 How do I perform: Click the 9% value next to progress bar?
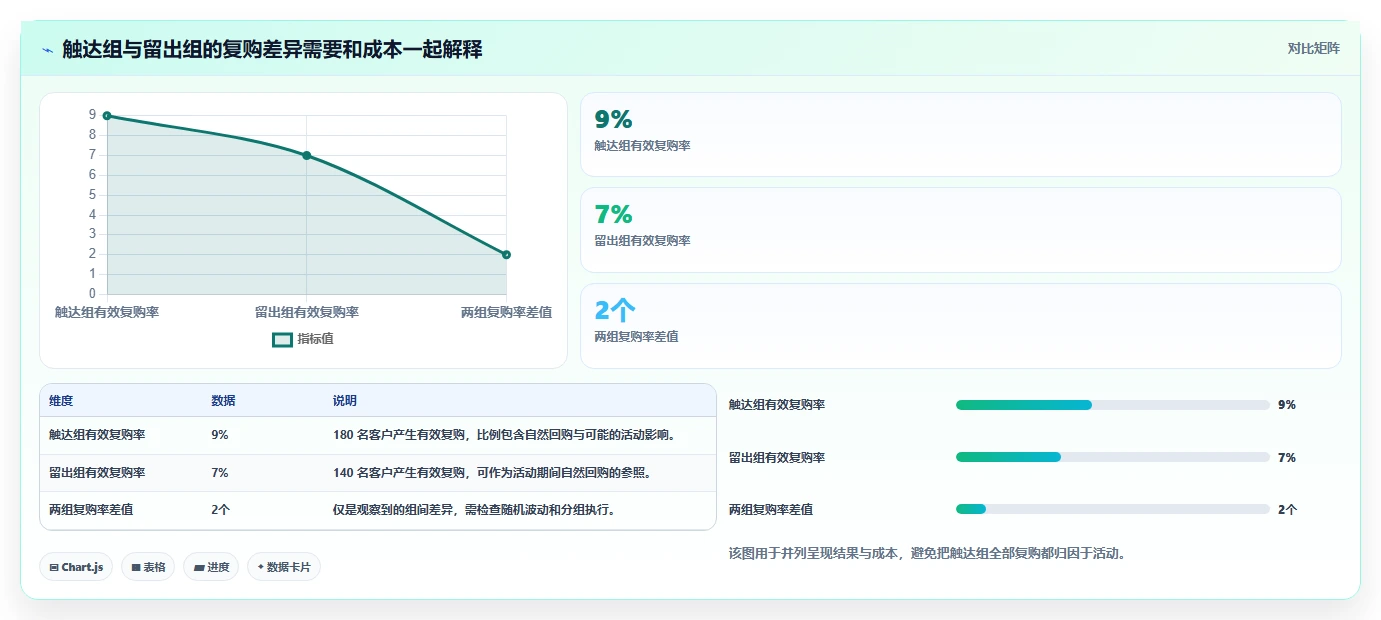pos(1287,405)
